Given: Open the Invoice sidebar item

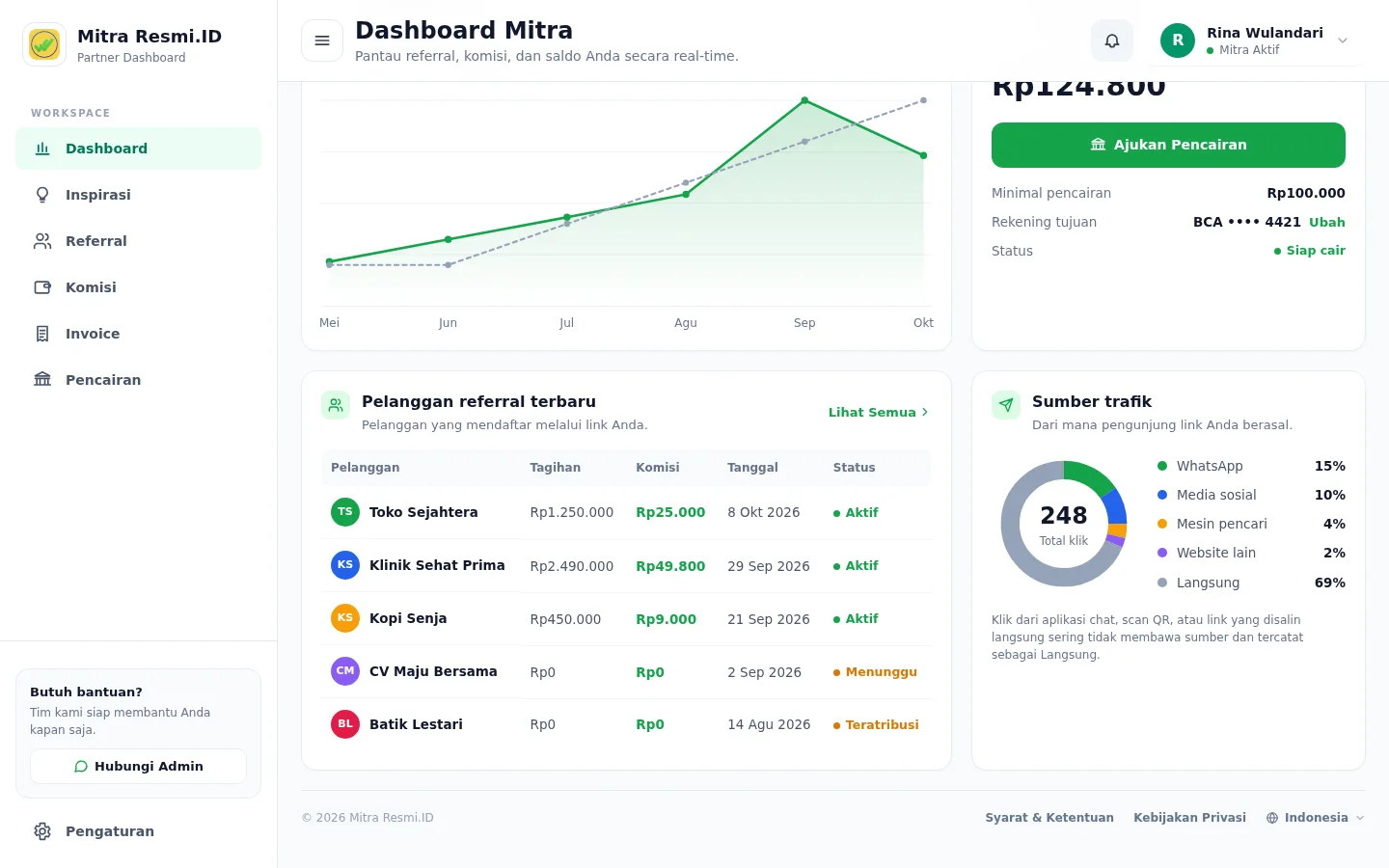Looking at the screenshot, I should pos(139,334).
